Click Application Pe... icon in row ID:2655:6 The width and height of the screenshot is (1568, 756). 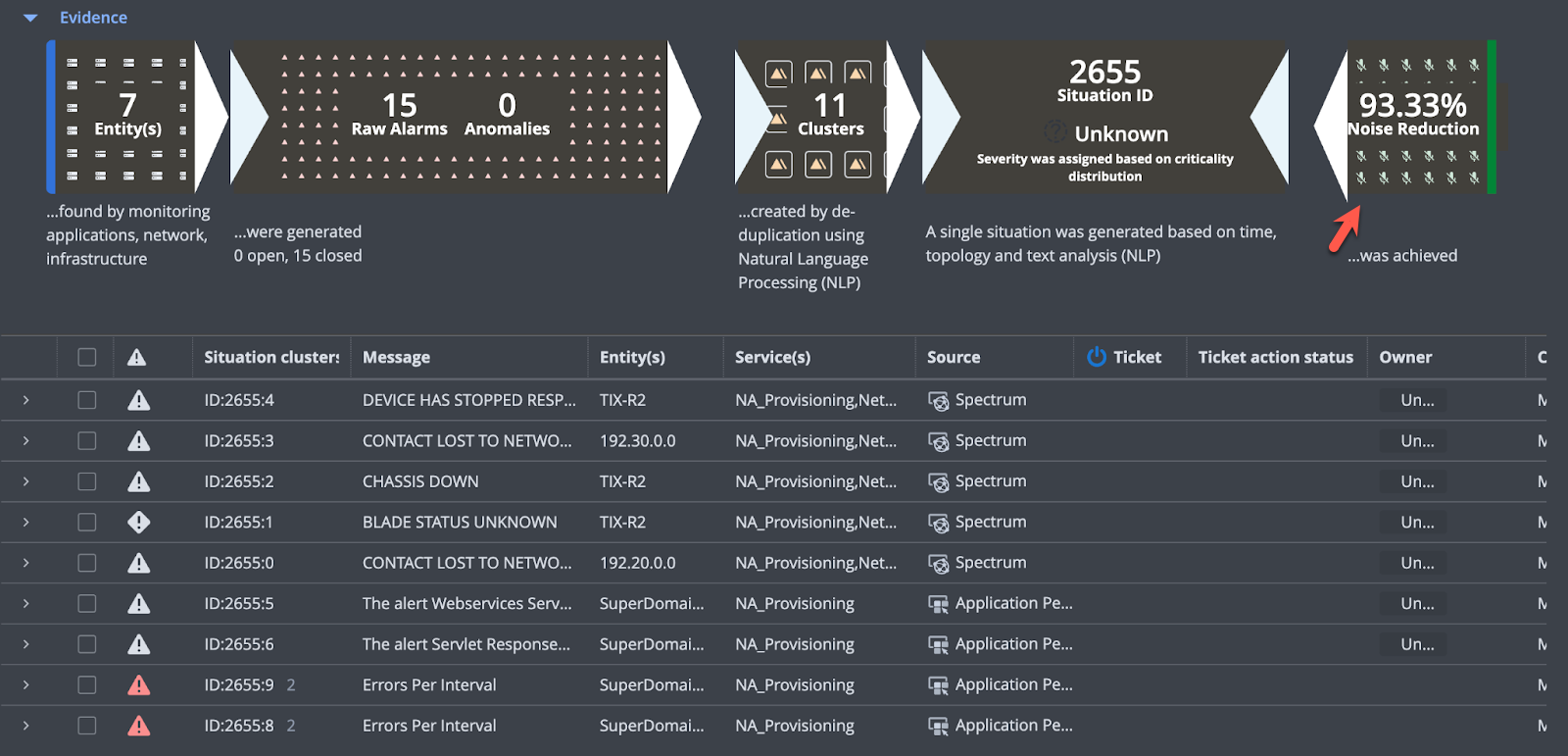tap(938, 645)
